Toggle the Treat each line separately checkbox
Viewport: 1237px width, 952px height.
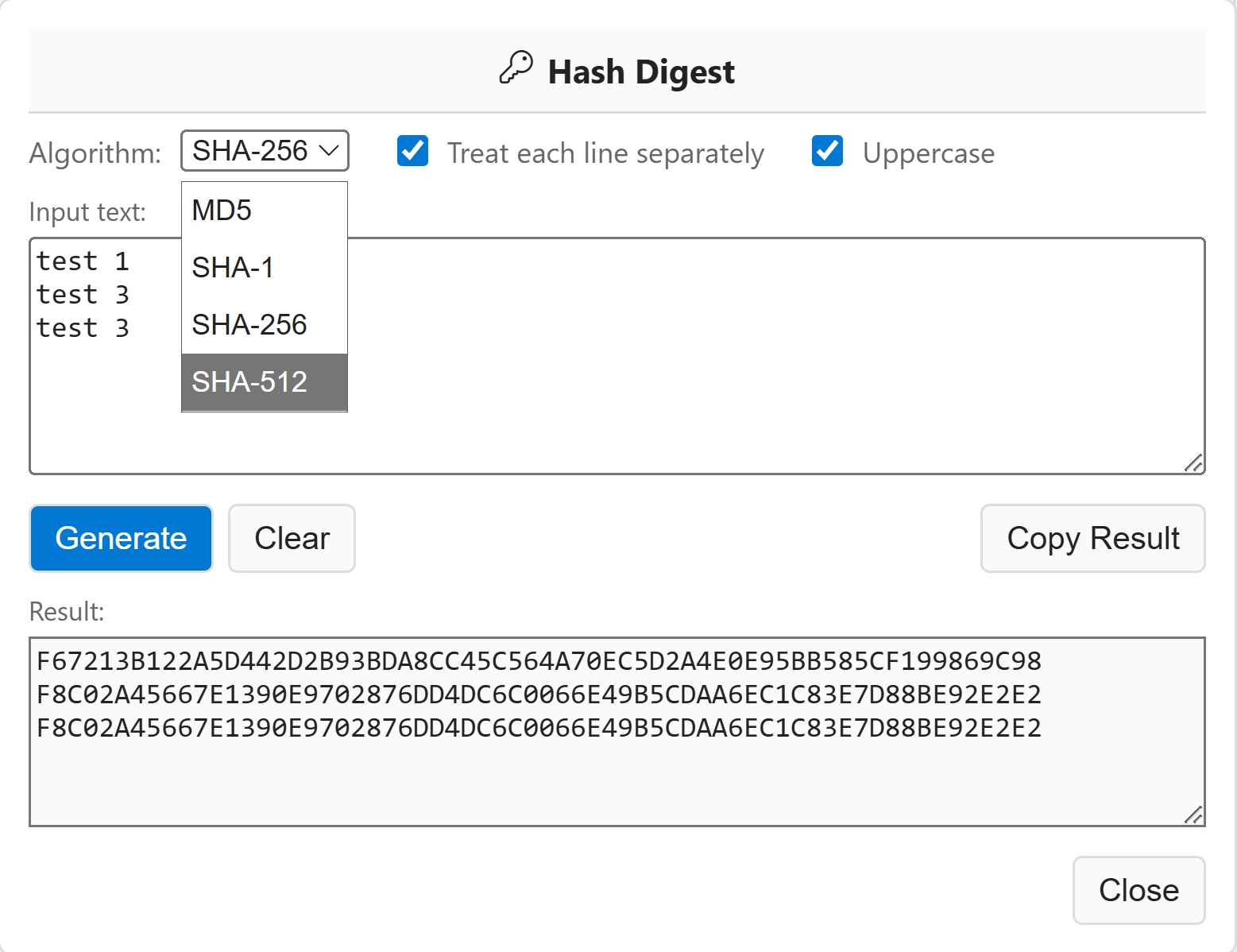(413, 151)
